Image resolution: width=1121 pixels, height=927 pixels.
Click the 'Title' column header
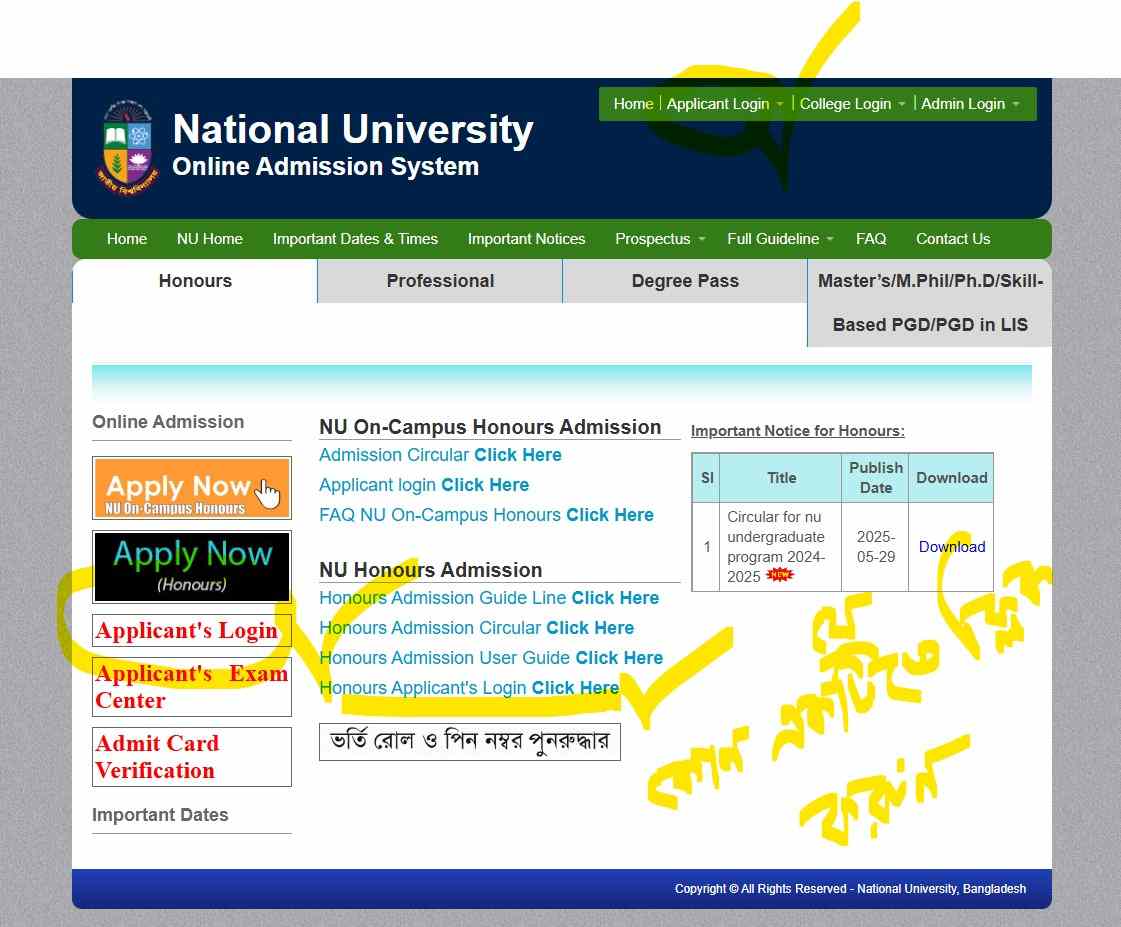click(x=781, y=477)
